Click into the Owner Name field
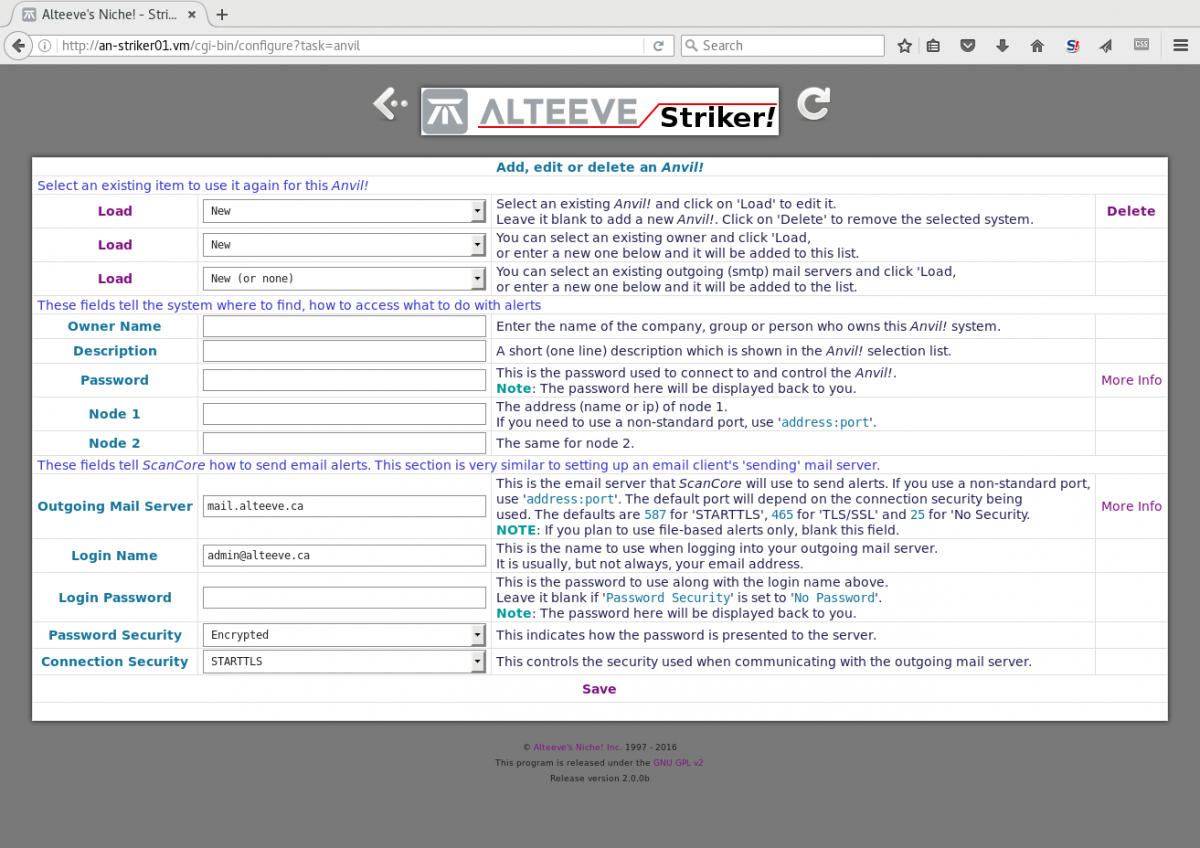Screen dimensions: 1200x848 (344, 326)
